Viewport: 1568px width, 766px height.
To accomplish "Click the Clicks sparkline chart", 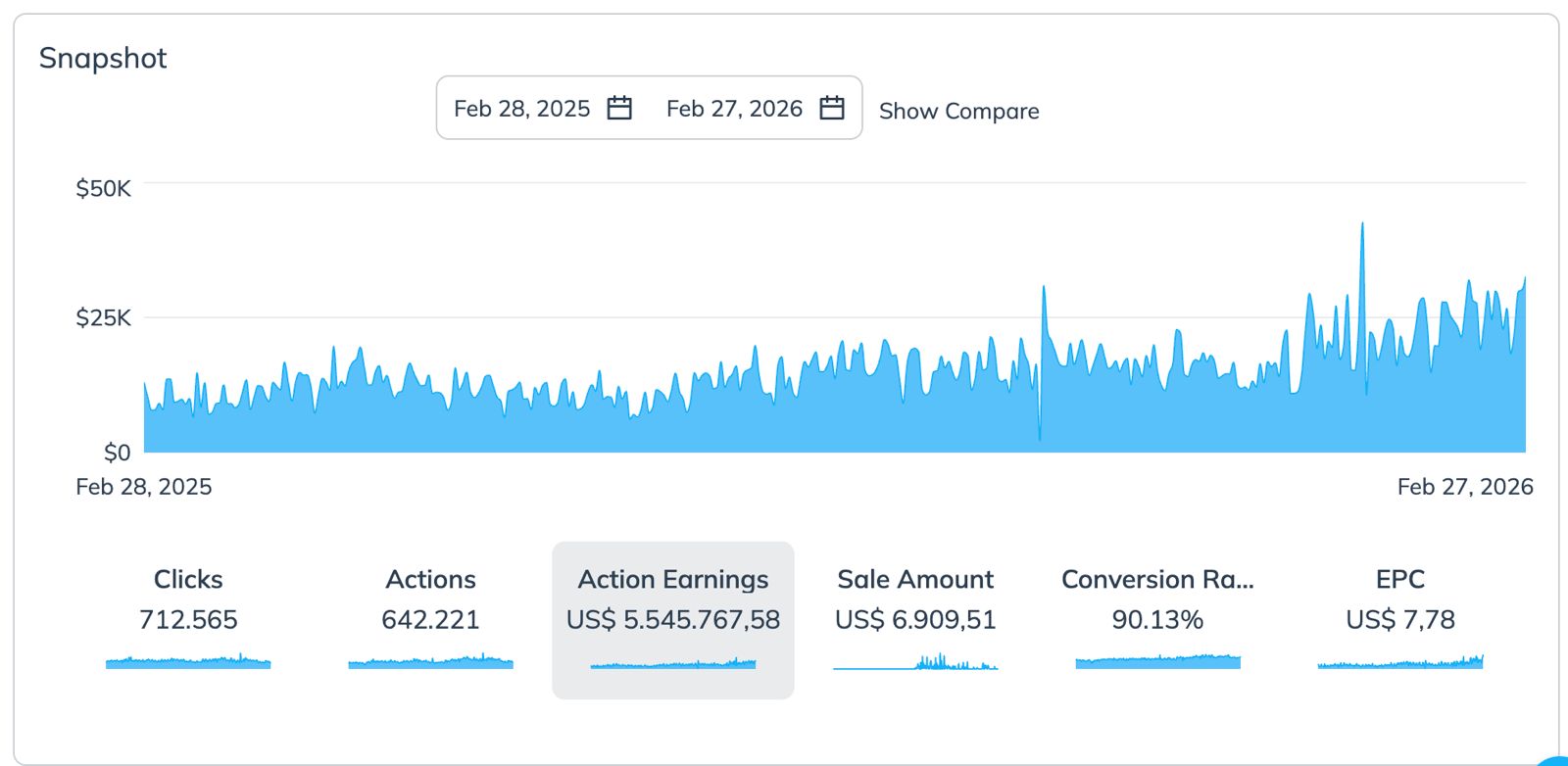I will click(188, 663).
